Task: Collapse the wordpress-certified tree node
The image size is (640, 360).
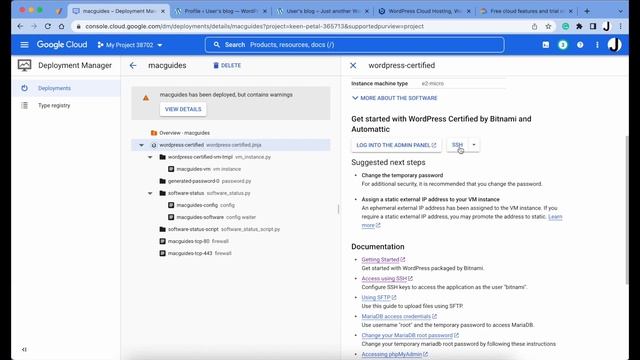Action: pyautogui.click(x=141, y=145)
